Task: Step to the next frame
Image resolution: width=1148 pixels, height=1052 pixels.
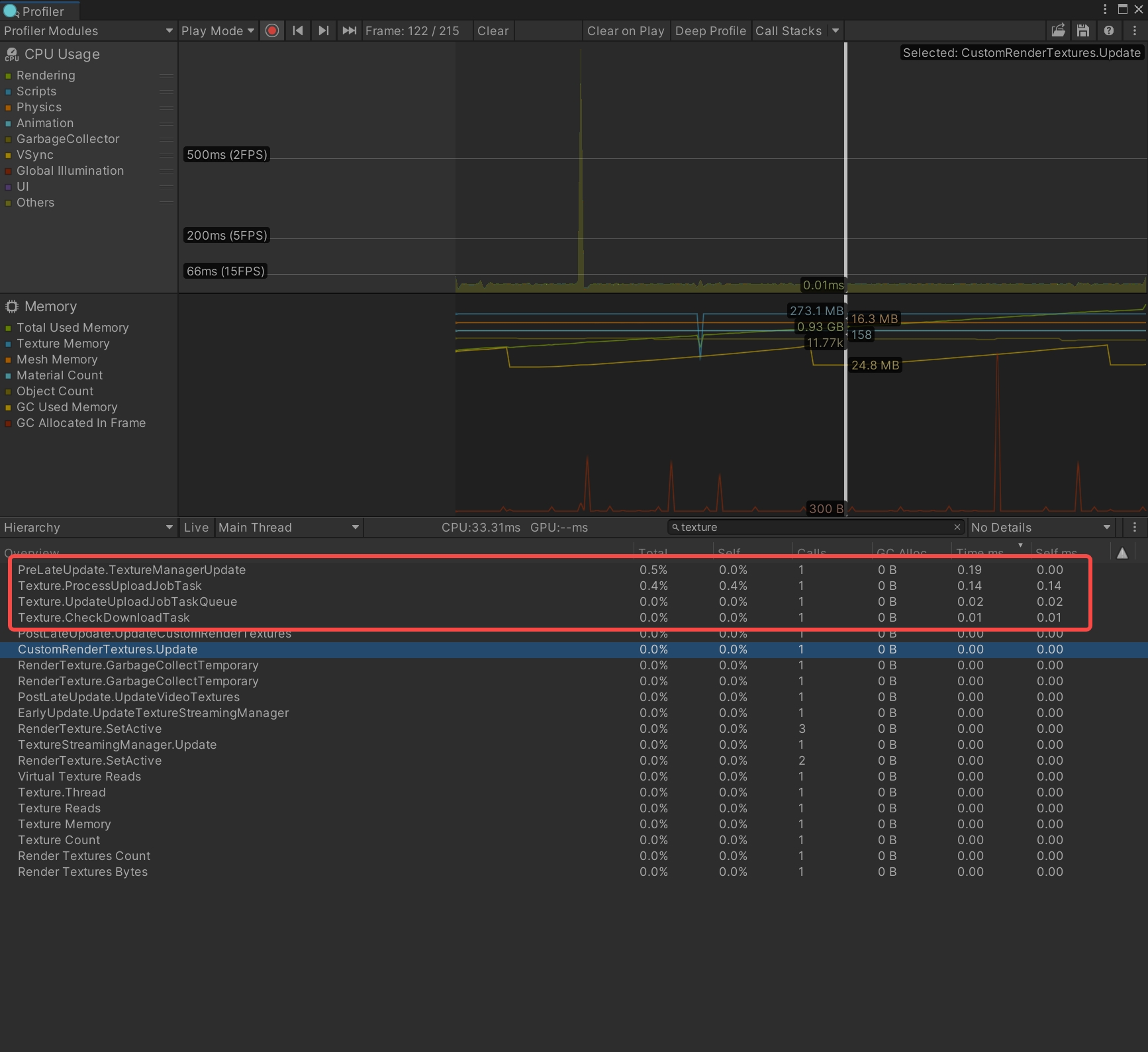Action: click(x=323, y=31)
